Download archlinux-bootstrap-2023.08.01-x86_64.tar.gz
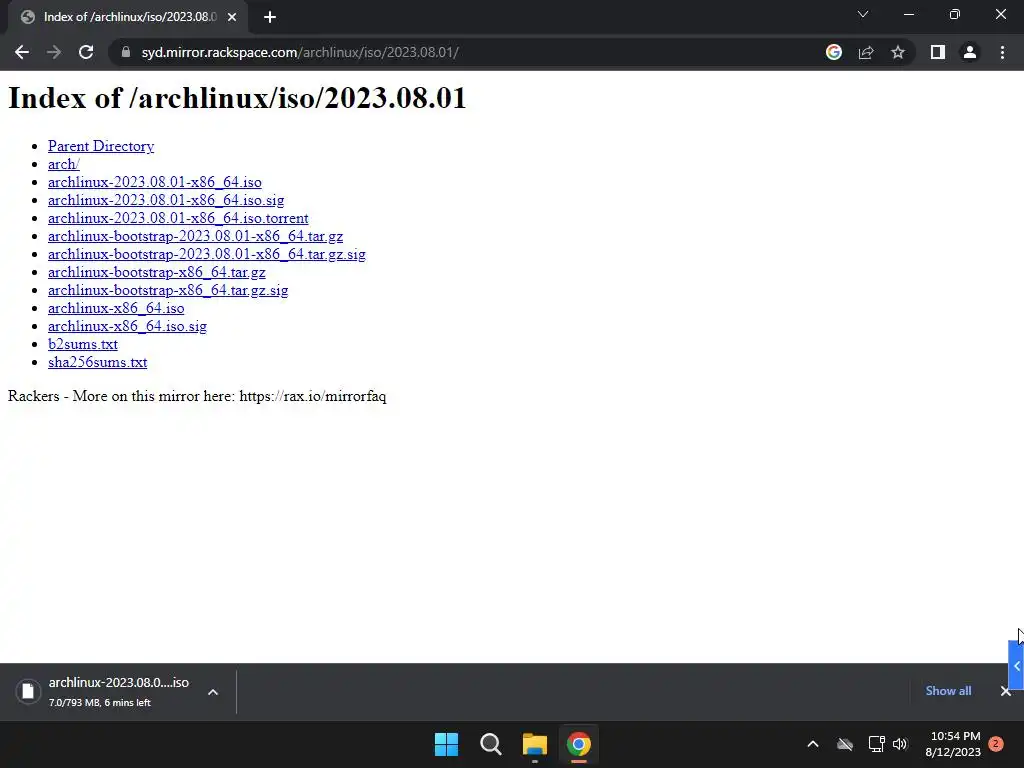Screen dimensions: 1024x768 point(195,236)
